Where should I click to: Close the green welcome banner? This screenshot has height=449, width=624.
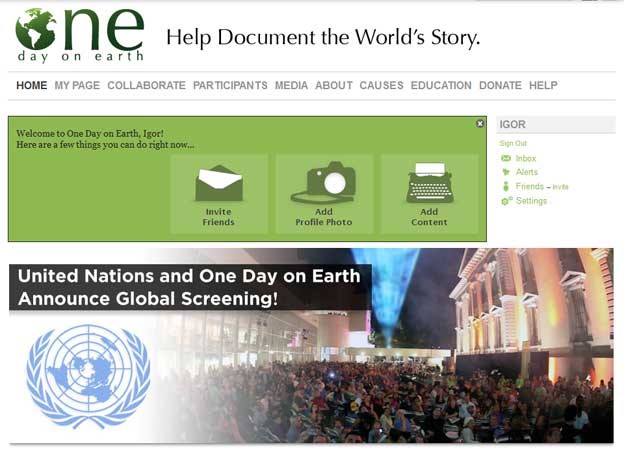(480, 124)
